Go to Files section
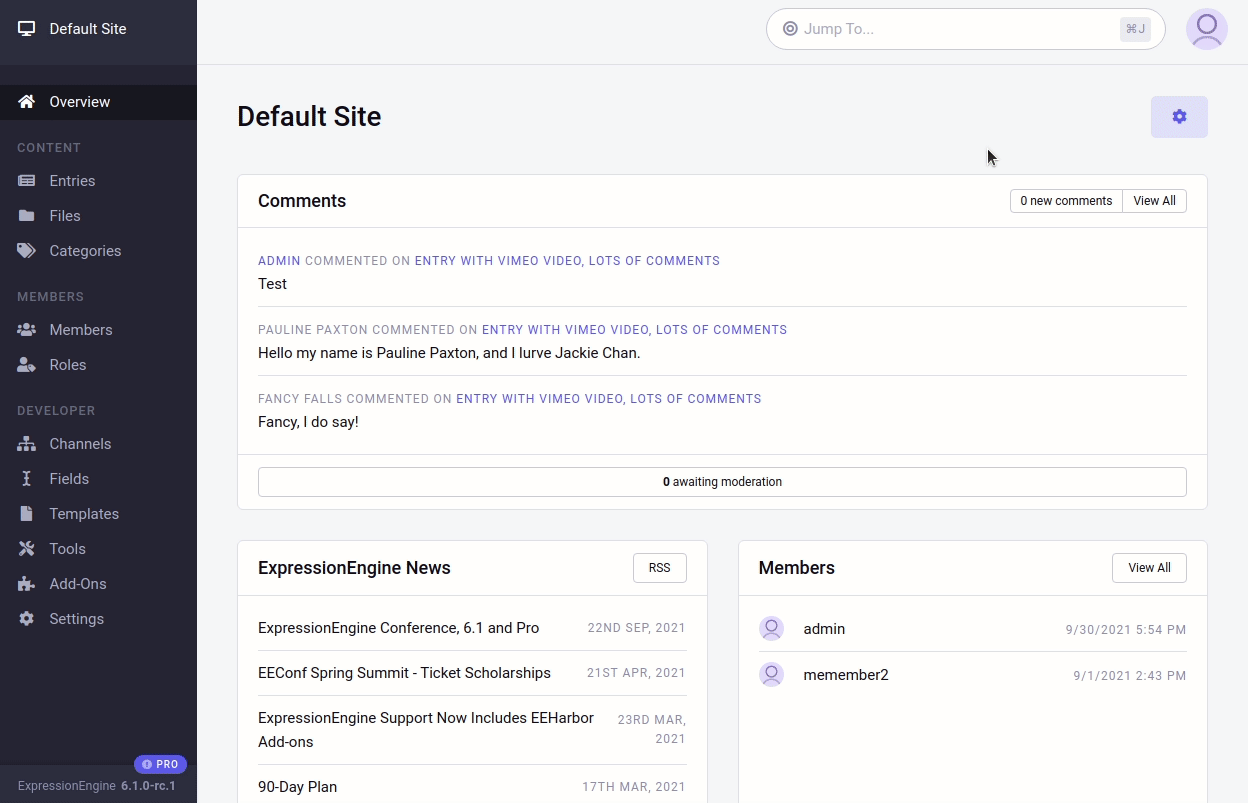The height and width of the screenshot is (803, 1248). (98, 216)
